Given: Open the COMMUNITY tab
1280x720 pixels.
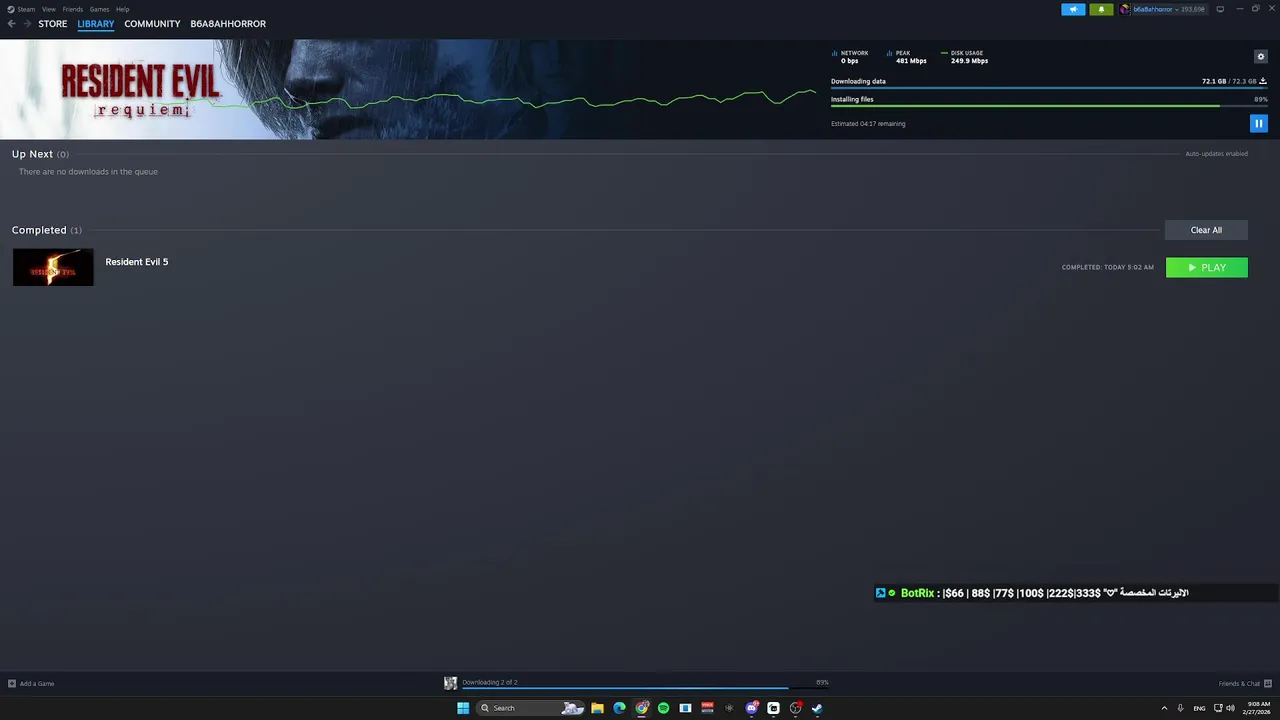Looking at the screenshot, I should 152,24.
